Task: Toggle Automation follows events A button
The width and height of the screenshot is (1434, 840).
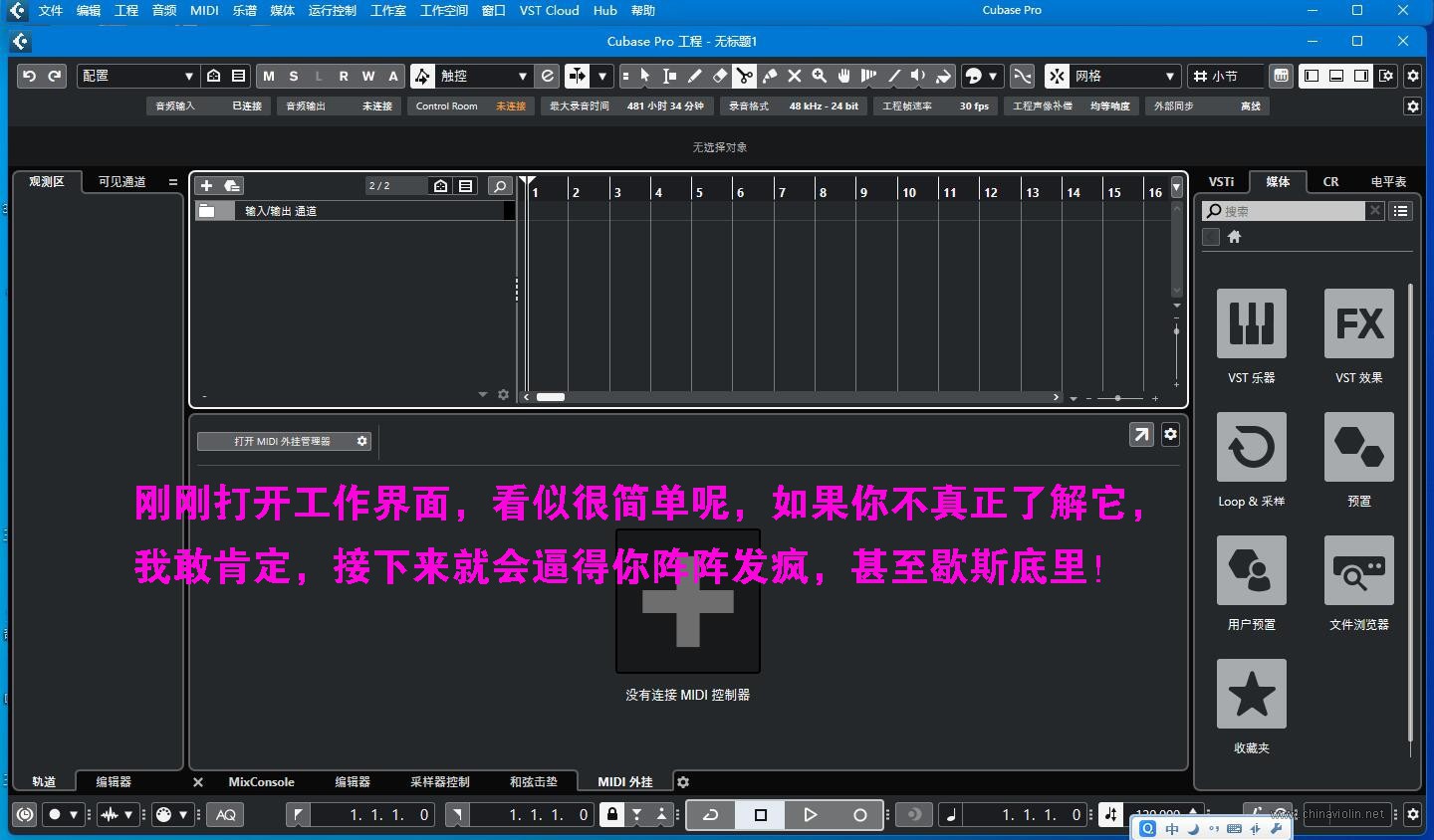Action: click(393, 76)
